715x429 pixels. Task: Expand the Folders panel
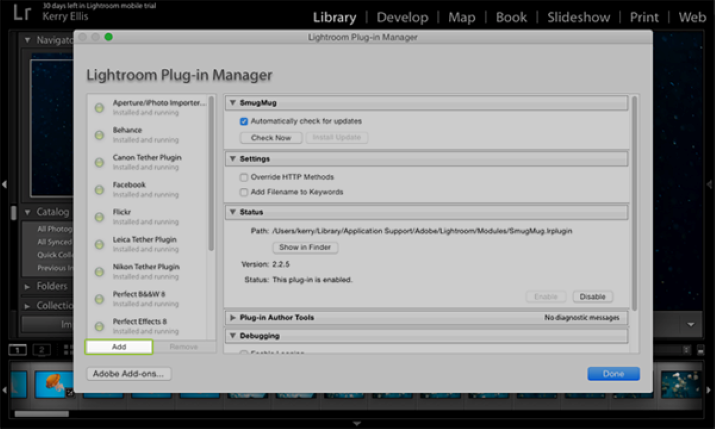click(x=27, y=287)
